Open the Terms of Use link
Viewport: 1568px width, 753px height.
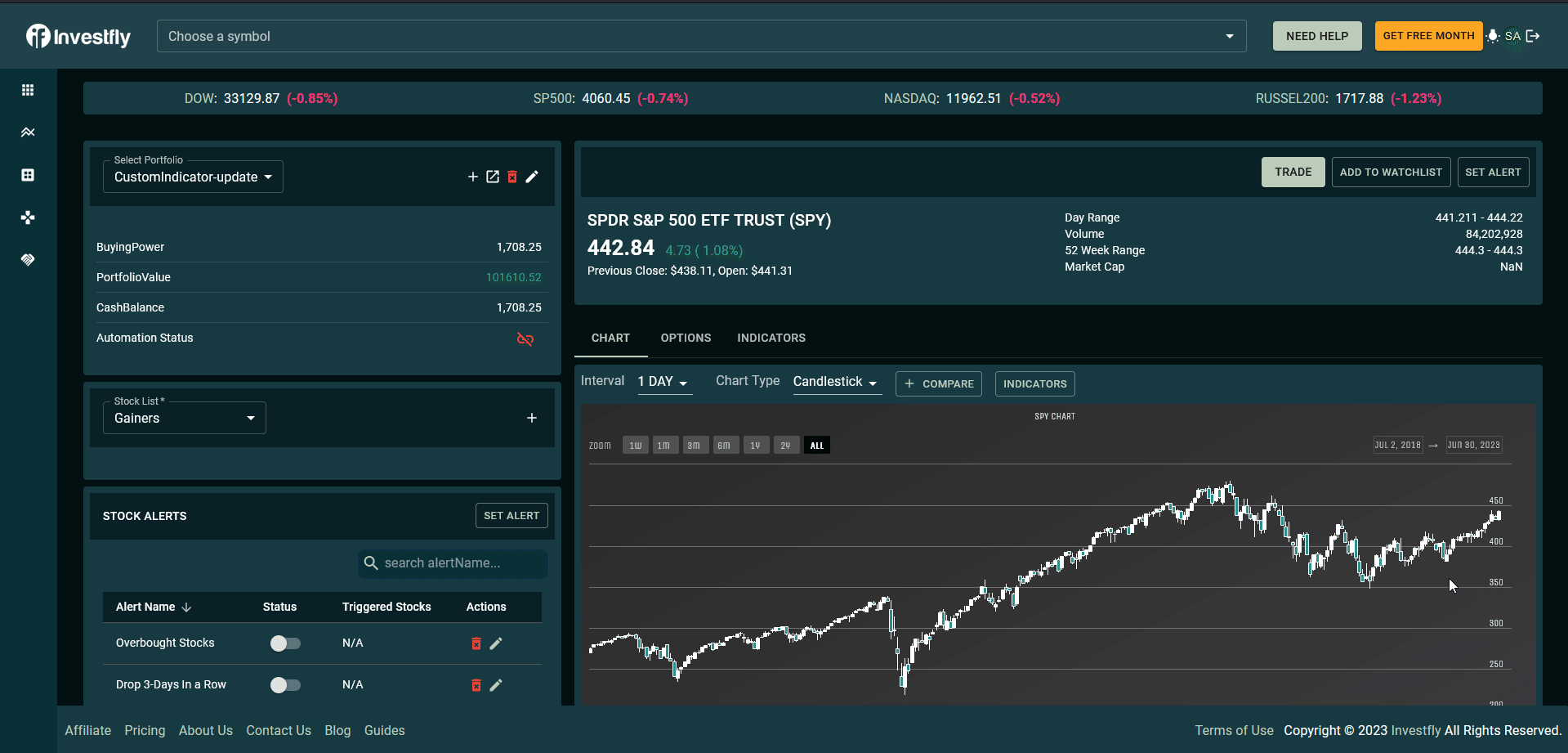tap(1234, 730)
